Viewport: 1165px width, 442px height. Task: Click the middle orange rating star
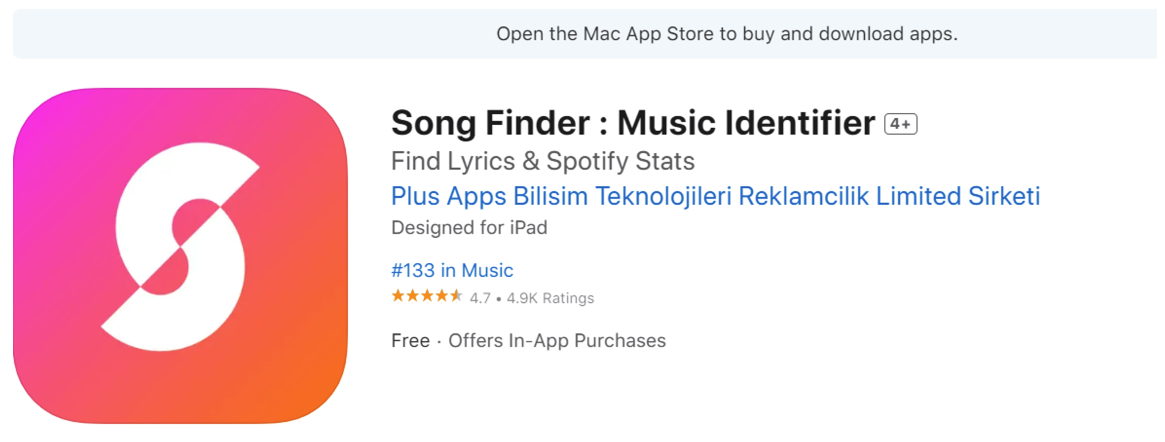click(x=427, y=296)
